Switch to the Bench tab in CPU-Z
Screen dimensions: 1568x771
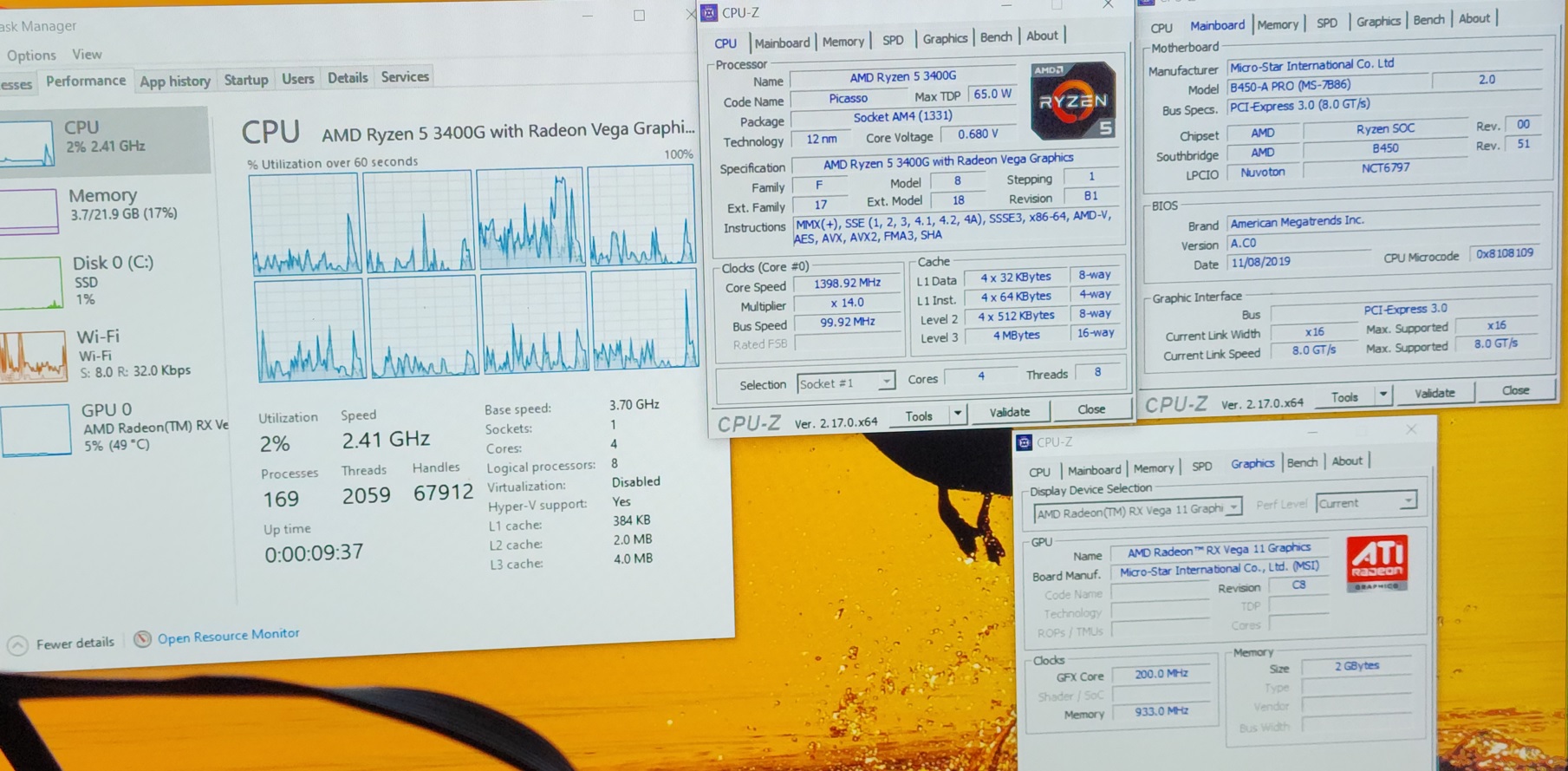tap(995, 37)
